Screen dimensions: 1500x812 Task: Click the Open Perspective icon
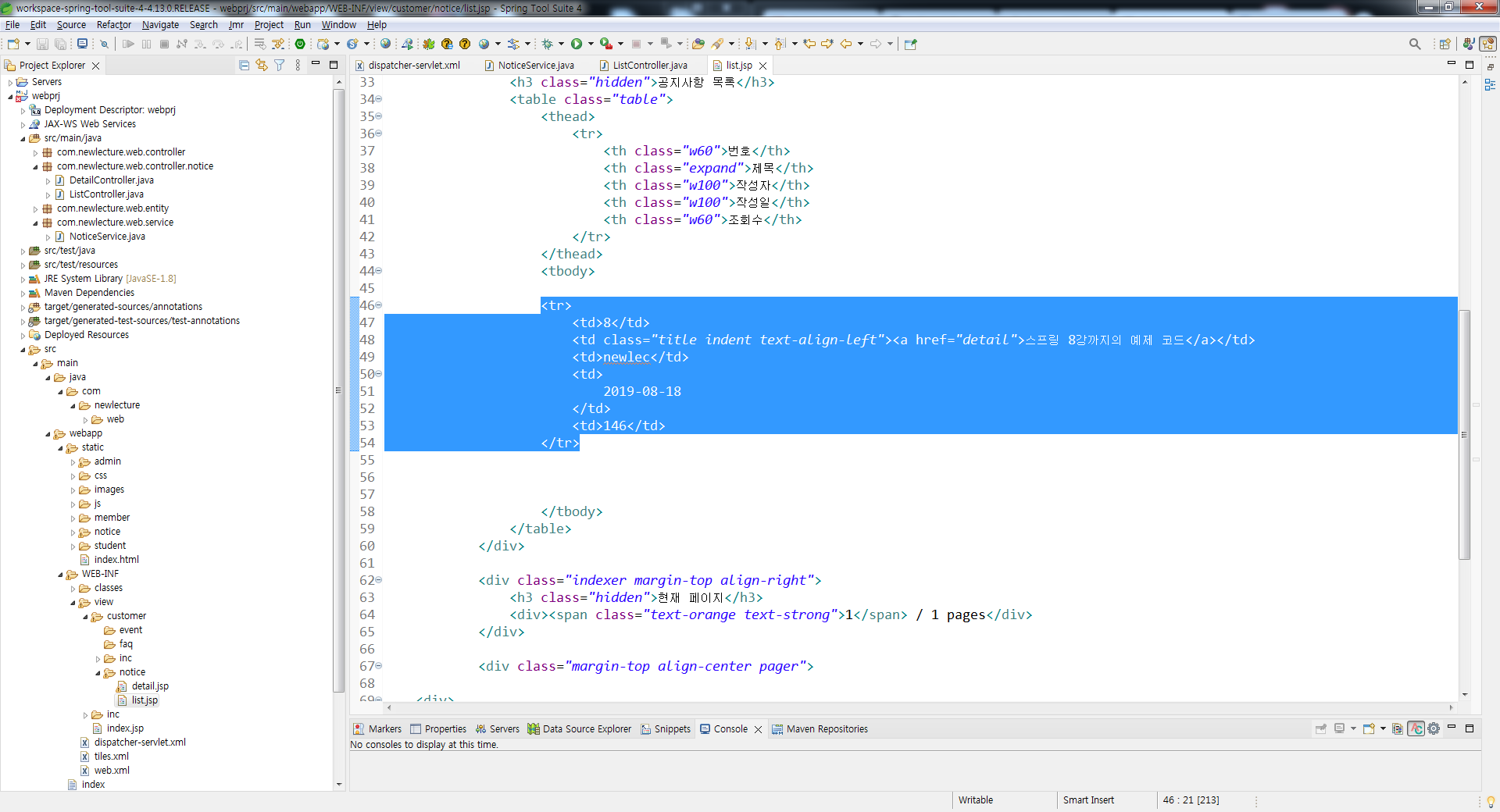click(1445, 44)
